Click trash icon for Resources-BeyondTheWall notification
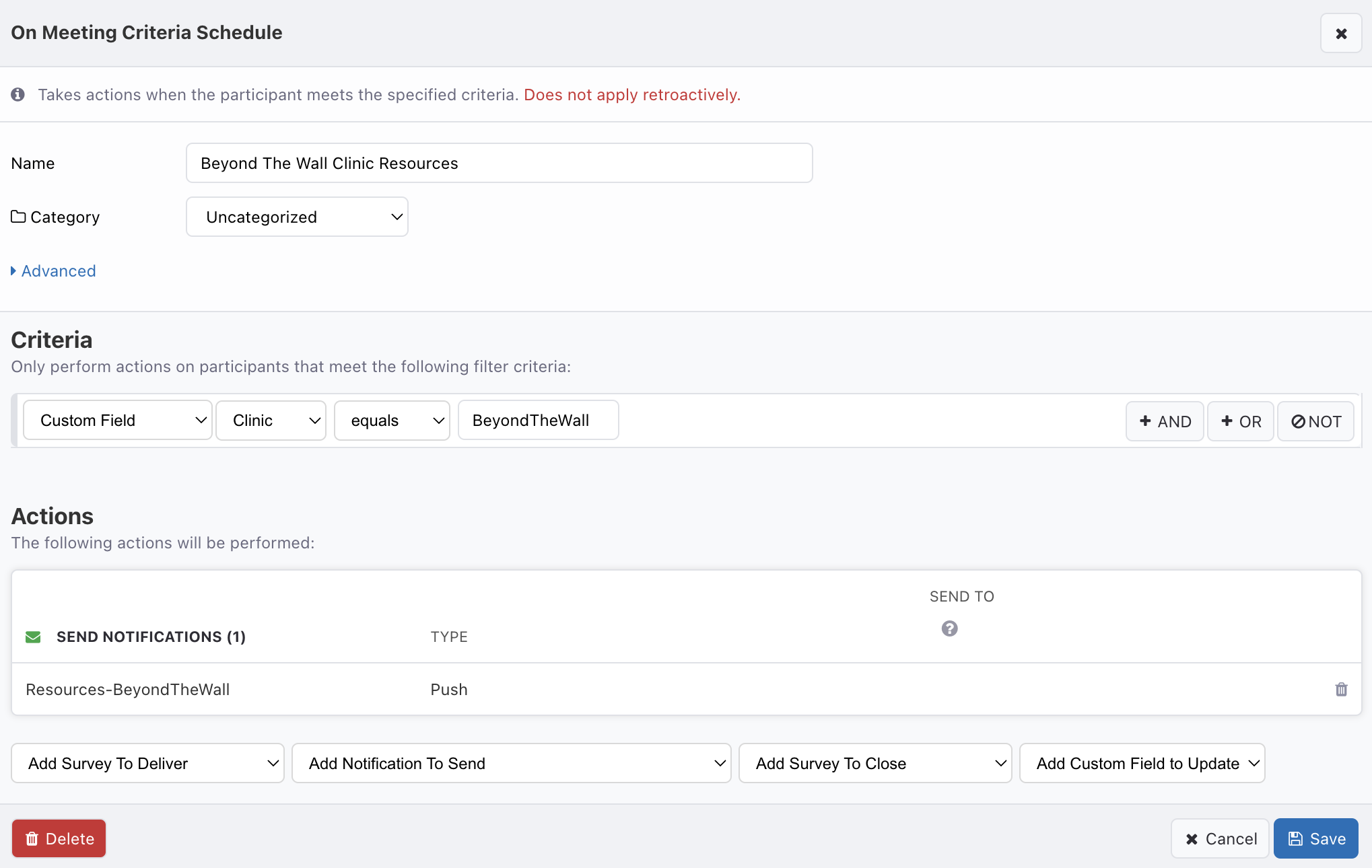The height and width of the screenshot is (868, 1372). click(x=1341, y=690)
